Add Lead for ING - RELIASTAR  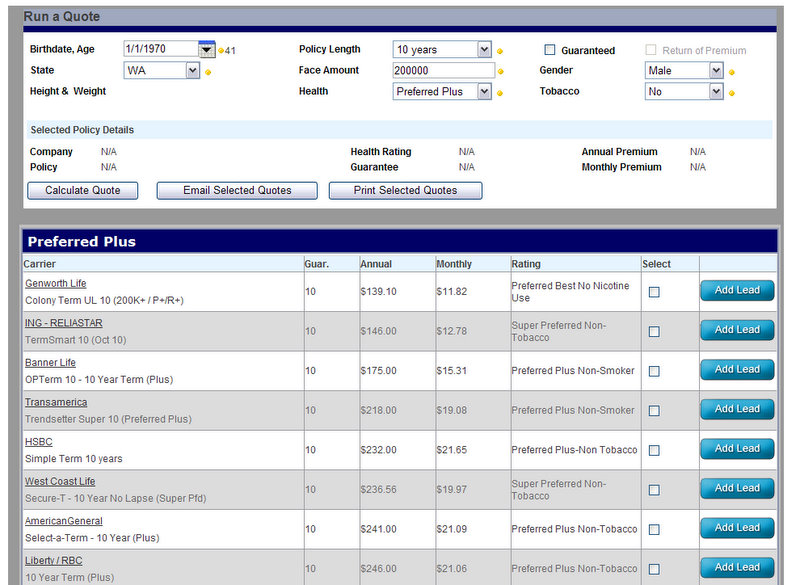(x=737, y=330)
